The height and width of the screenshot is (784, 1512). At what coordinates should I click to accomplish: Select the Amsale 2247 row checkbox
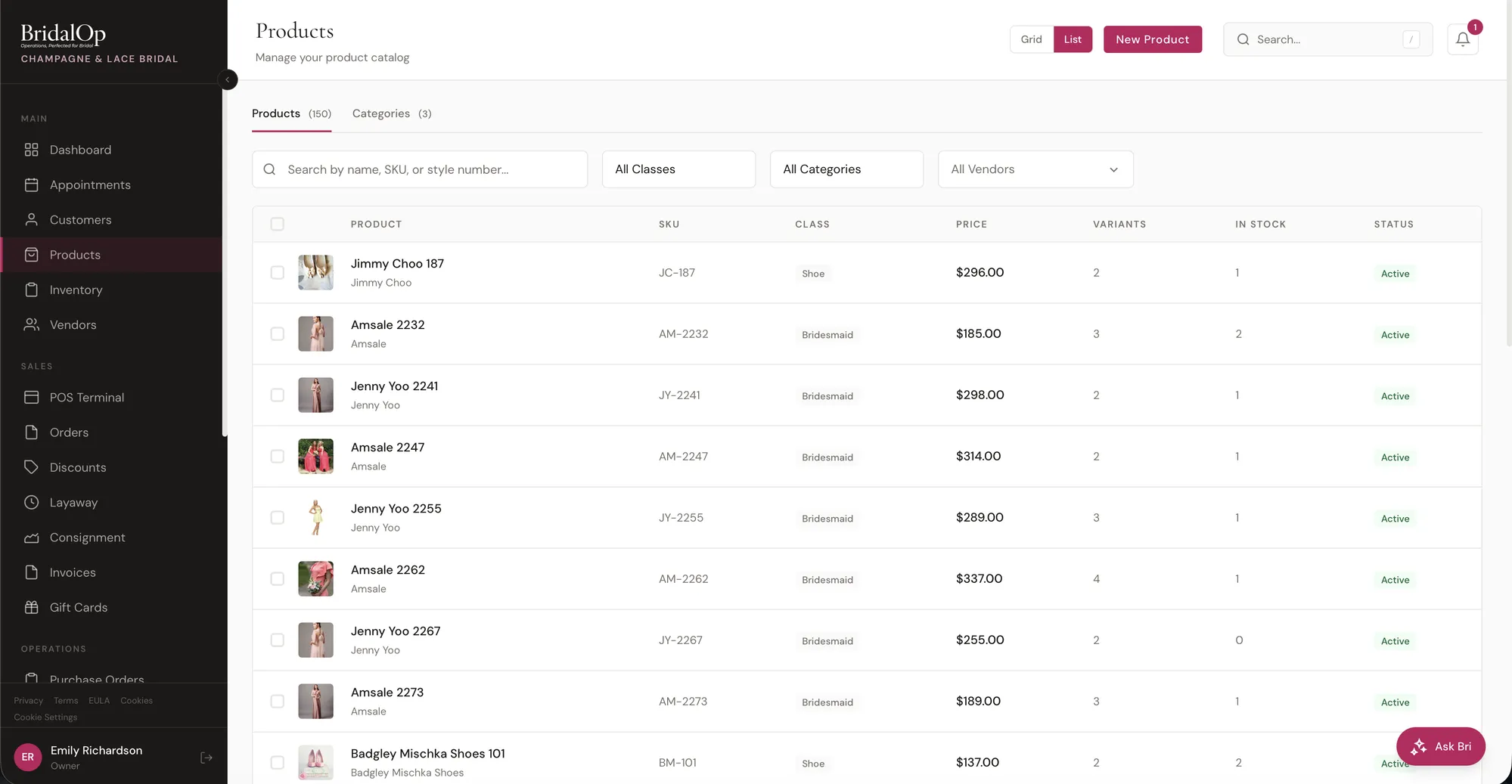tap(278, 457)
